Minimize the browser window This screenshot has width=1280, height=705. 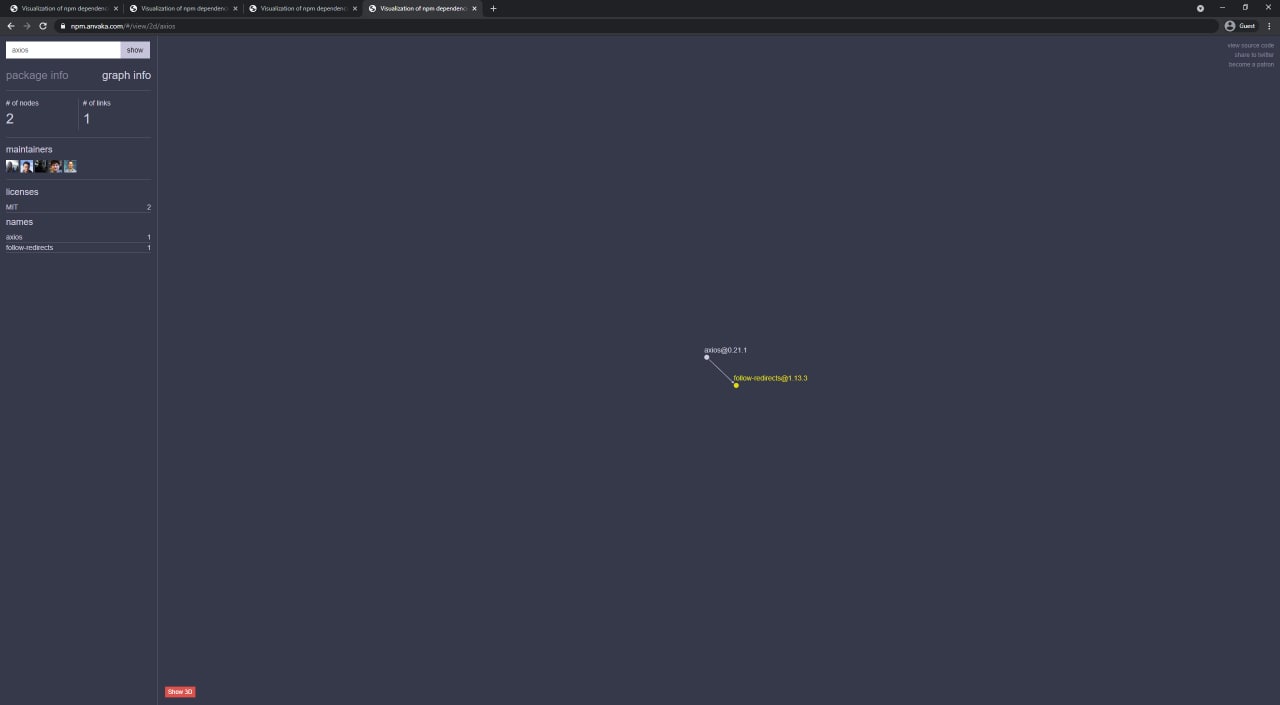(x=1222, y=8)
